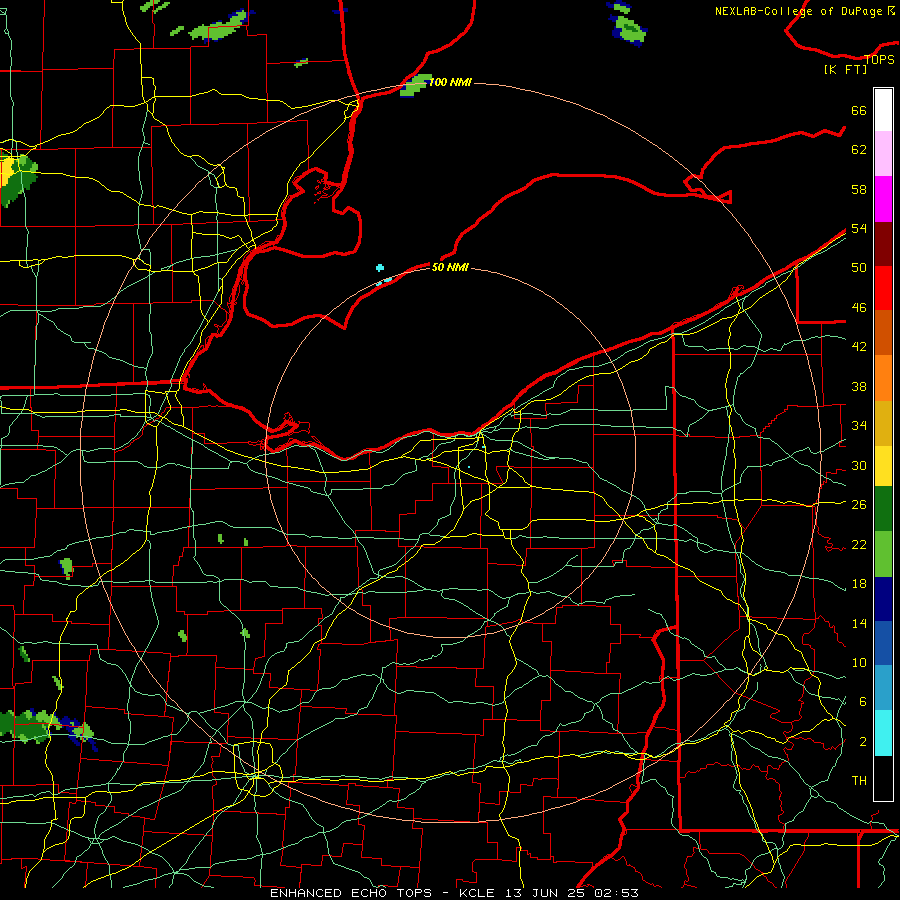
Task: Click the legend value "46"
Action: point(859,308)
